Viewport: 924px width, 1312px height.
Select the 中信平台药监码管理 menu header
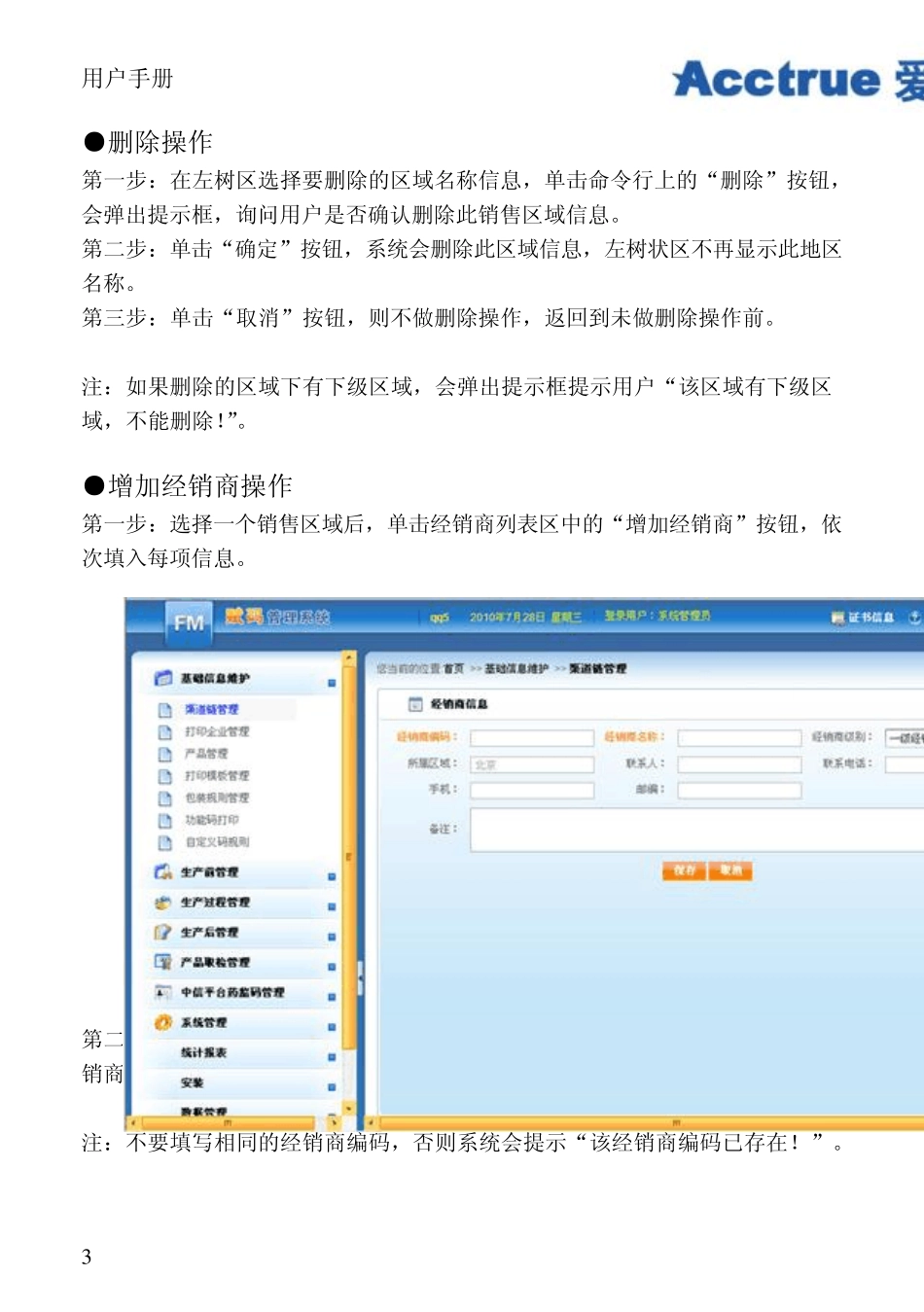[232, 994]
